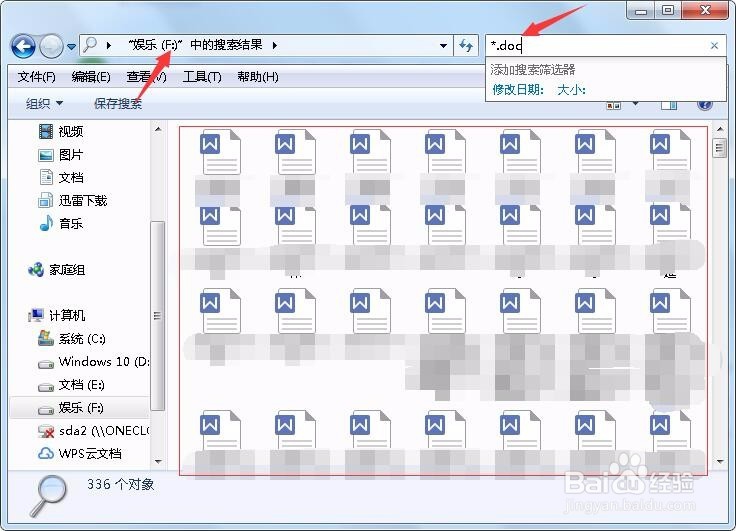
Task: Select the 娱乐 (F:) drive
Action: coord(79,408)
